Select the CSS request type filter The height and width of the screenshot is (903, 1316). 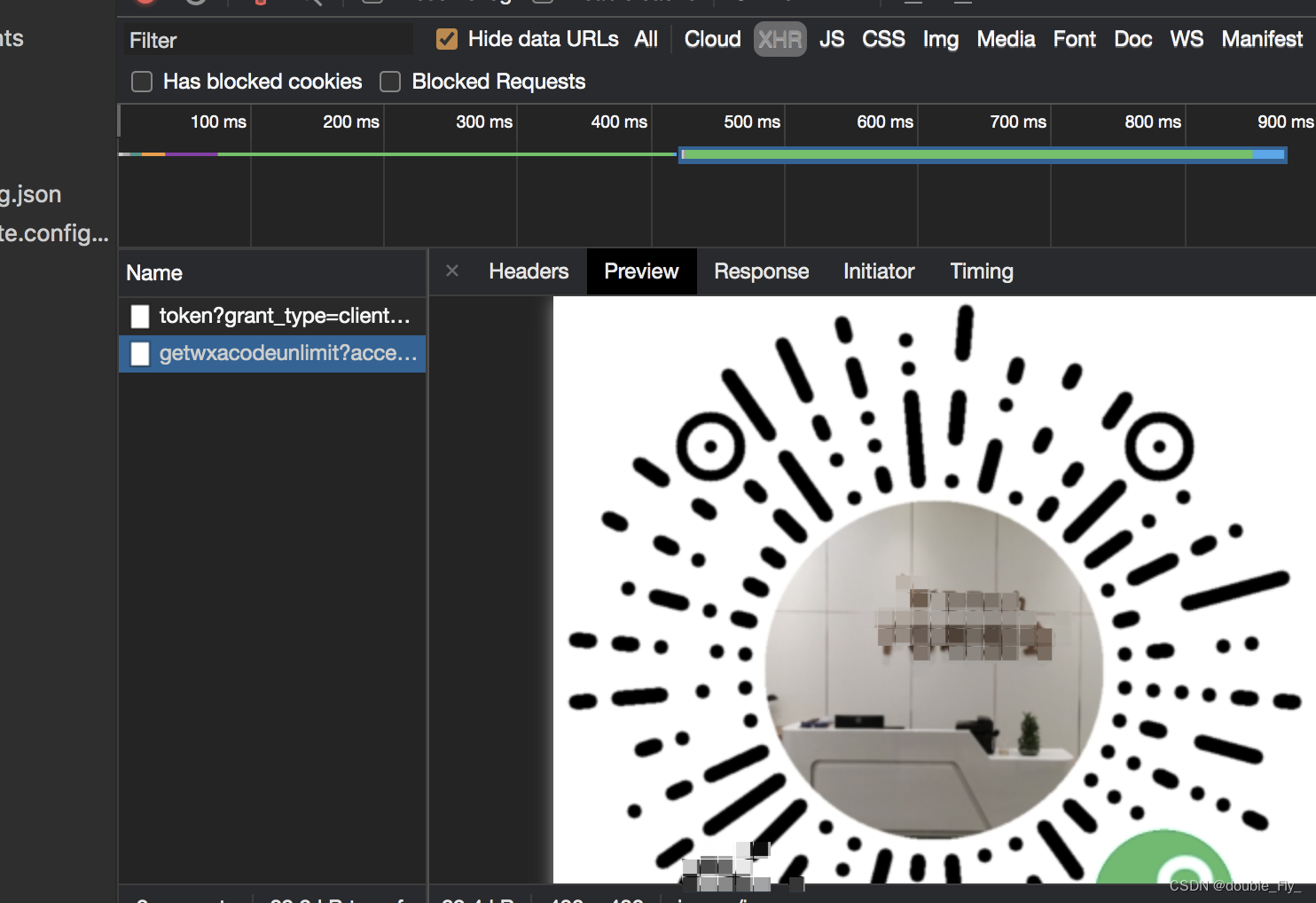click(x=883, y=39)
